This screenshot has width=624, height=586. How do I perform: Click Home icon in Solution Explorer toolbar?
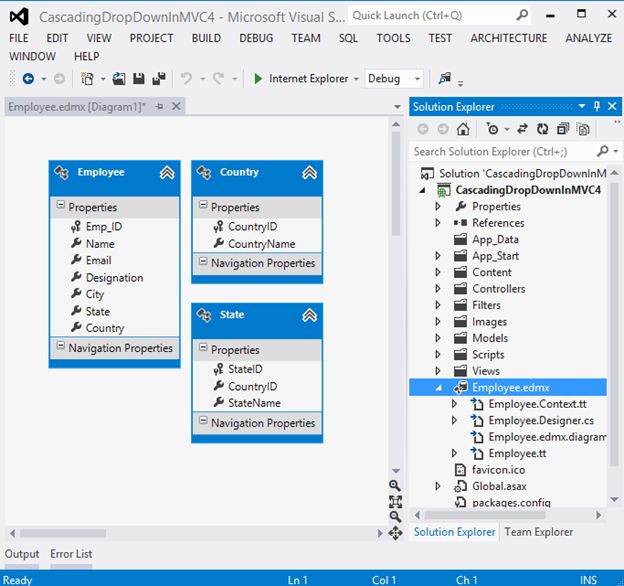point(463,129)
